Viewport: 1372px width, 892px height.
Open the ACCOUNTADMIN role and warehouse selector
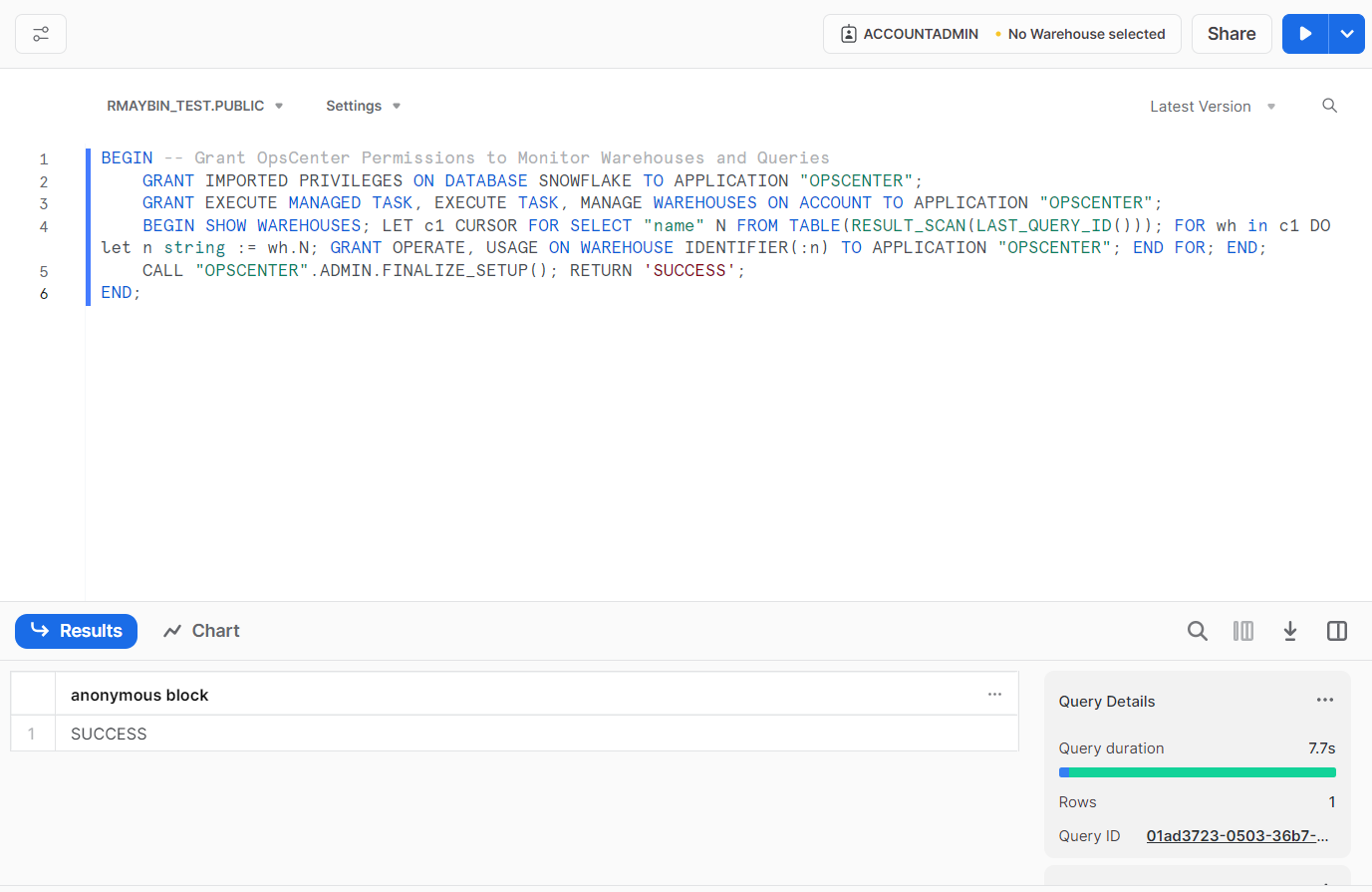(1001, 34)
